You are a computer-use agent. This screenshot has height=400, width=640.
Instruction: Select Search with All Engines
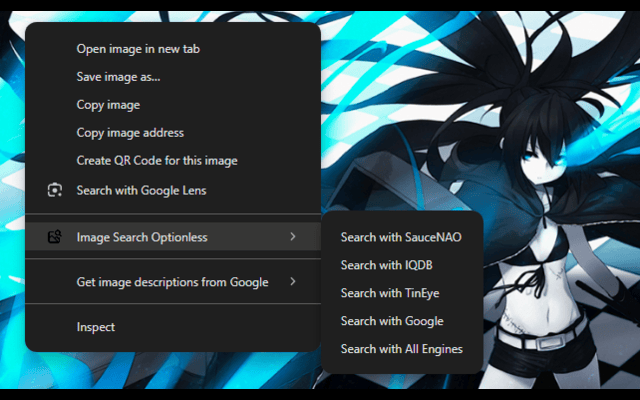pos(402,349)
